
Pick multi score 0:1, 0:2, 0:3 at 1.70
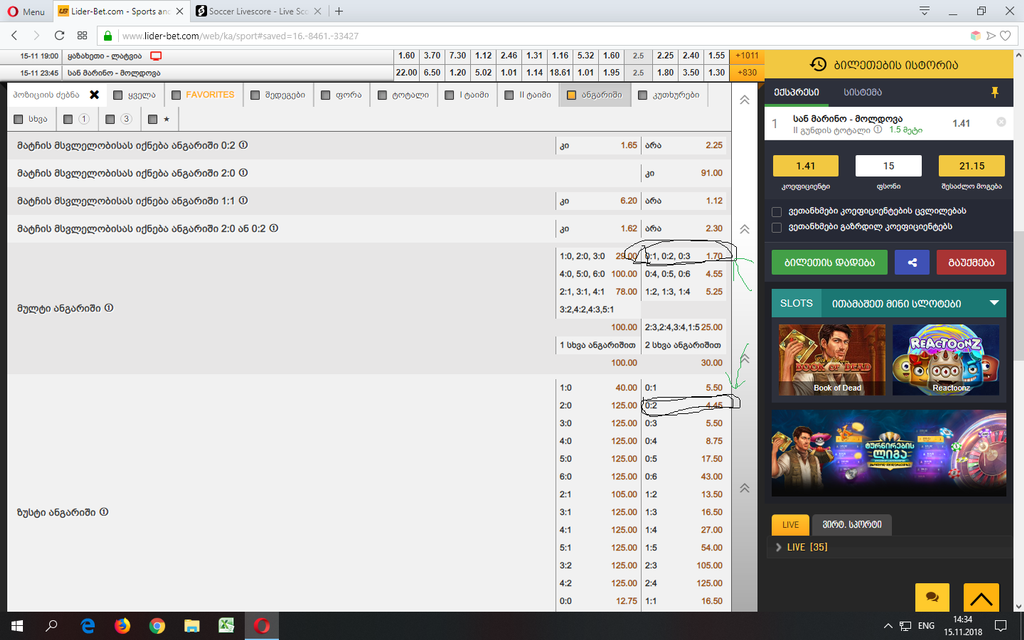683,256
